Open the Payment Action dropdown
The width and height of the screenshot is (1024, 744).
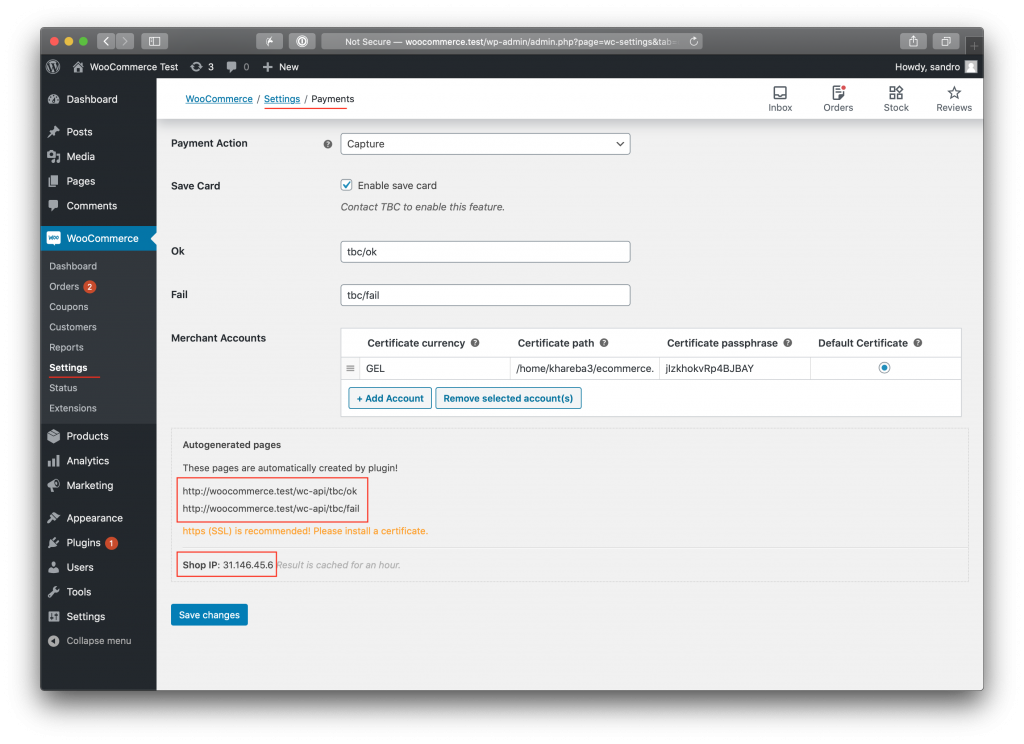click(485, 143)
